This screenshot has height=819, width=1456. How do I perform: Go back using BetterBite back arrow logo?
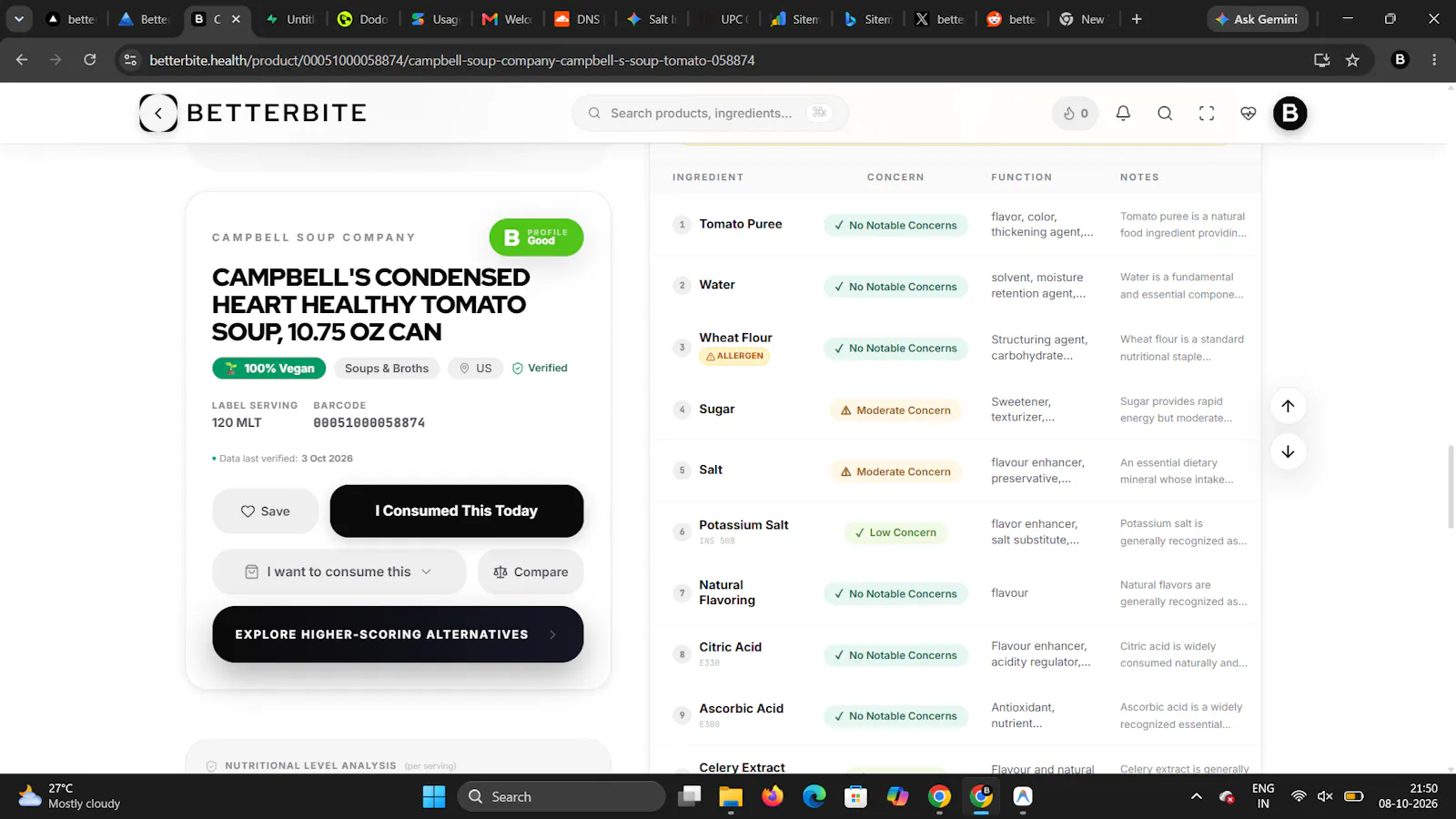(x=158, y=113)
